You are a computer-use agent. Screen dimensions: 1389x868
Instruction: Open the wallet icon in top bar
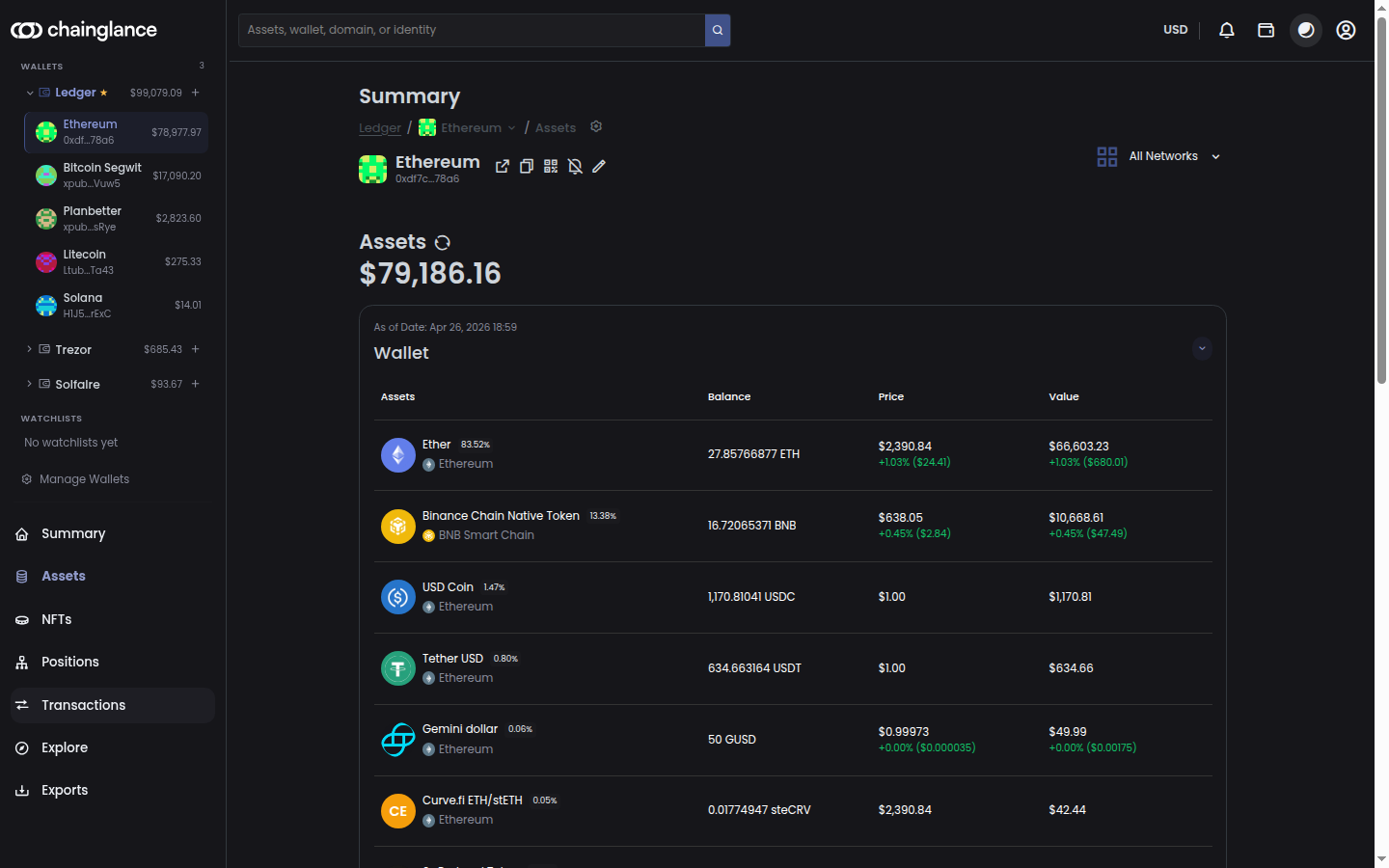point(1266,30)
